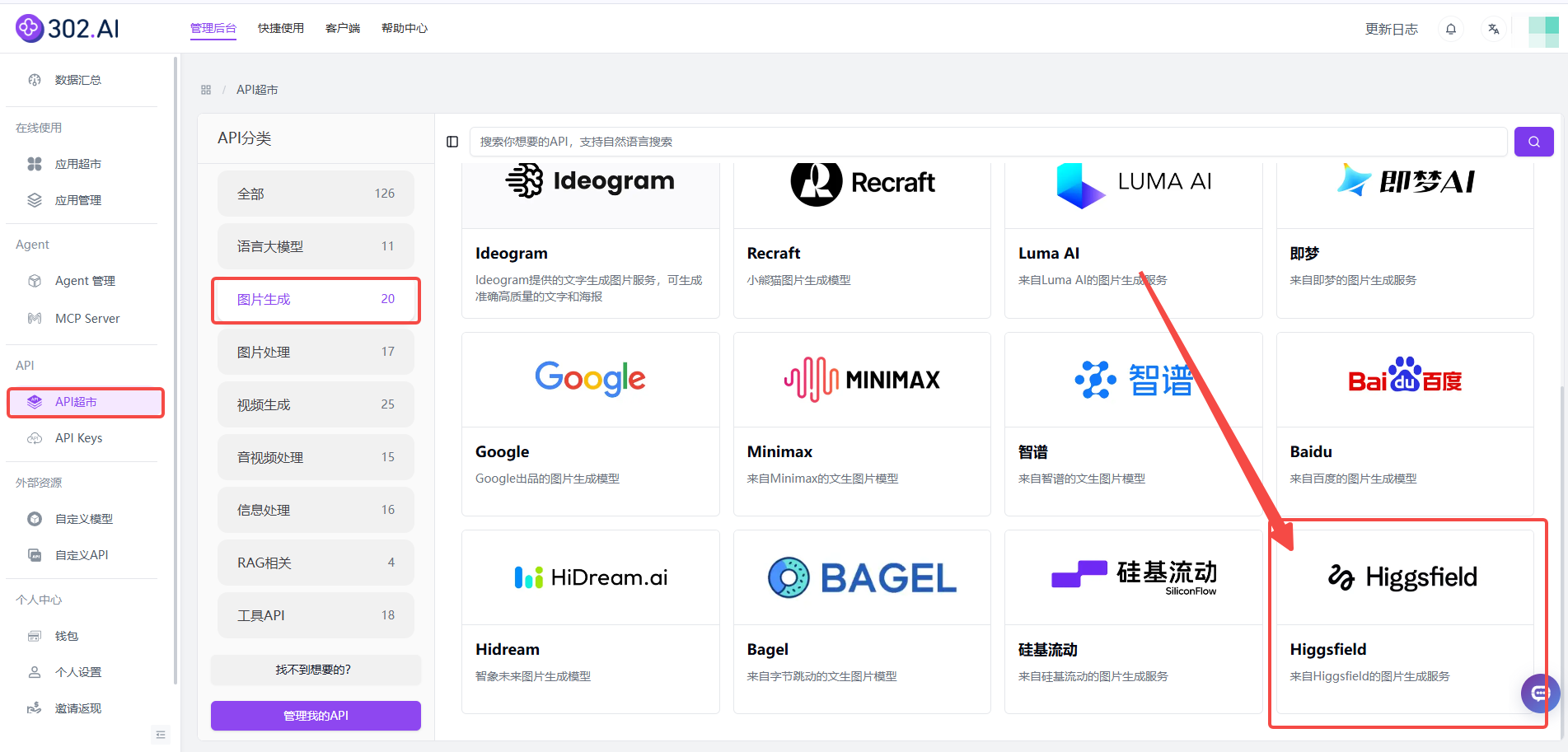Open the Hidream API card
This screenshot has height=752, width=1568.
tap(591, 622)
